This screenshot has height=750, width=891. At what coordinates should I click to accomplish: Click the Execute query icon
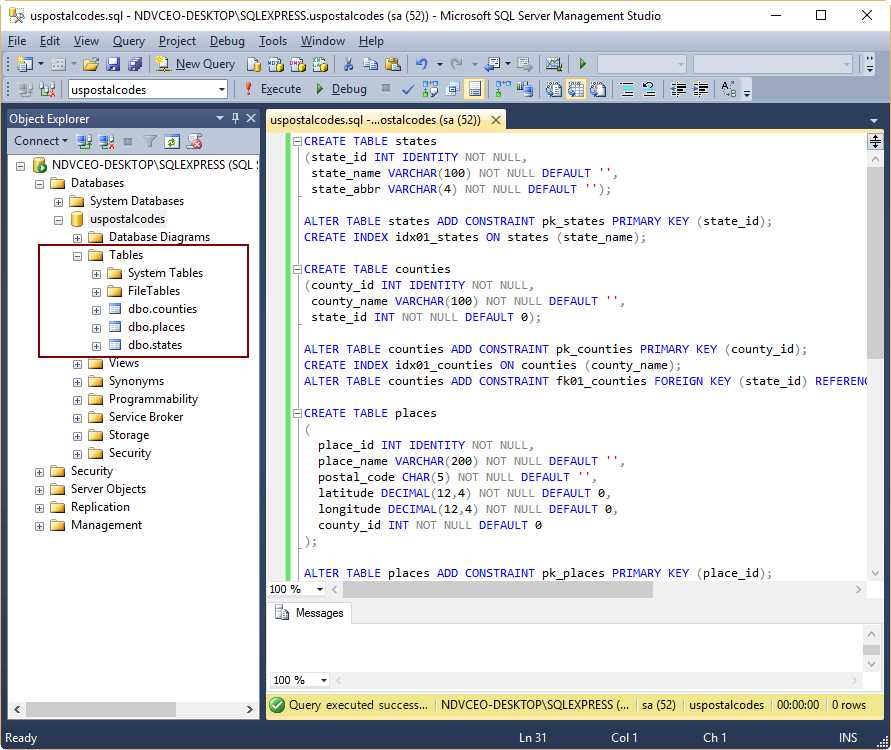(x=282, y=89)
